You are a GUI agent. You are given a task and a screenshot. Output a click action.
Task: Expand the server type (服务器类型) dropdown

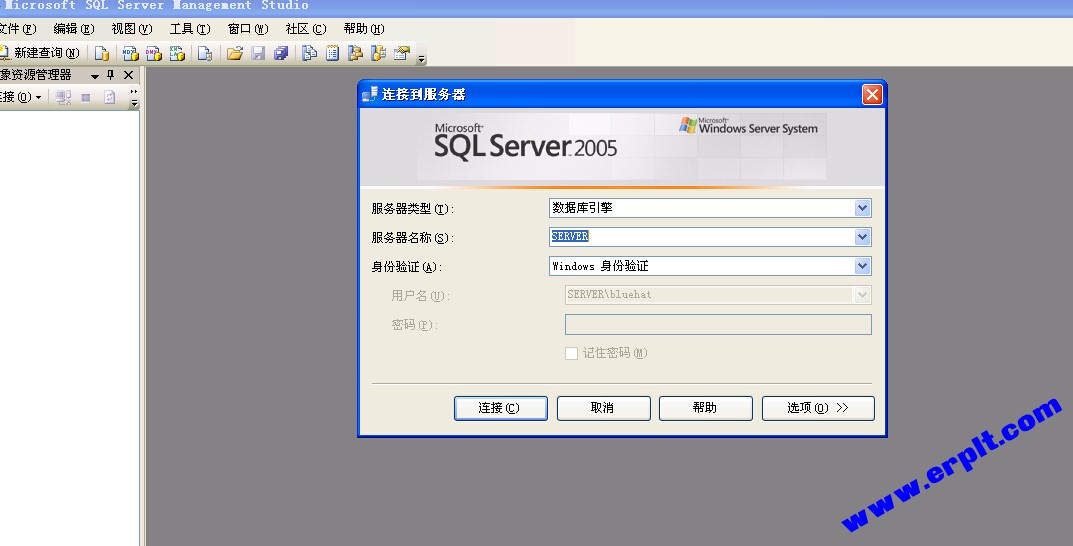[x=862, y=208]
